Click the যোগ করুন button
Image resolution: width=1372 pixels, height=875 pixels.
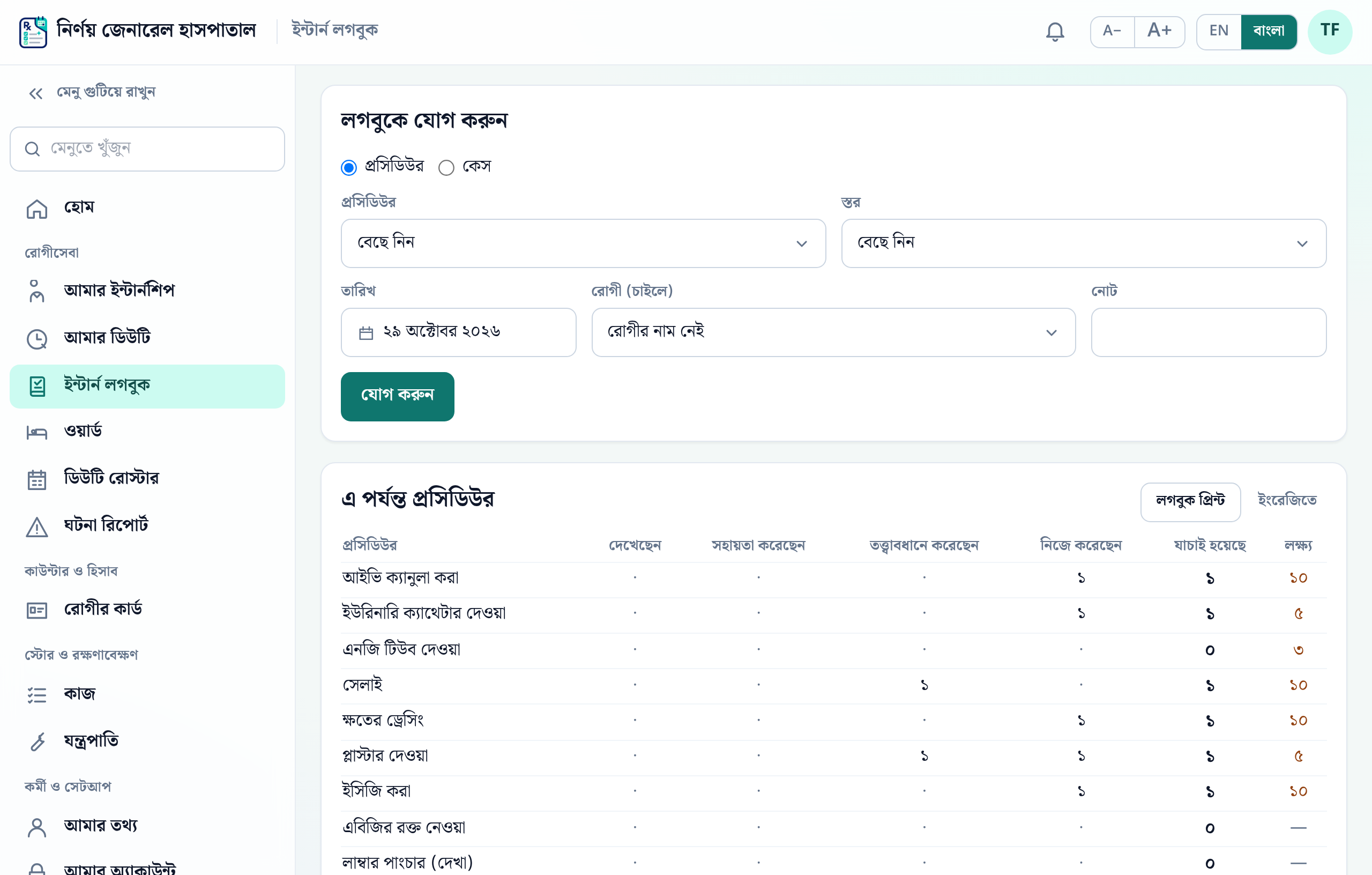397,397
